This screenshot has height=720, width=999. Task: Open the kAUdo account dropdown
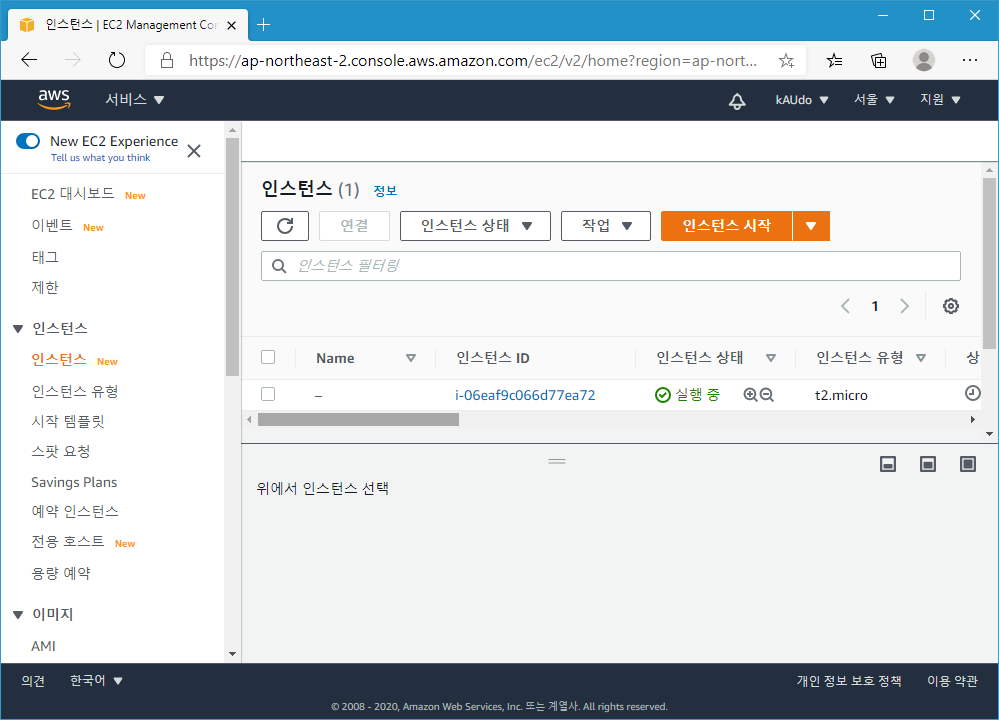click(x=801, y=100)
